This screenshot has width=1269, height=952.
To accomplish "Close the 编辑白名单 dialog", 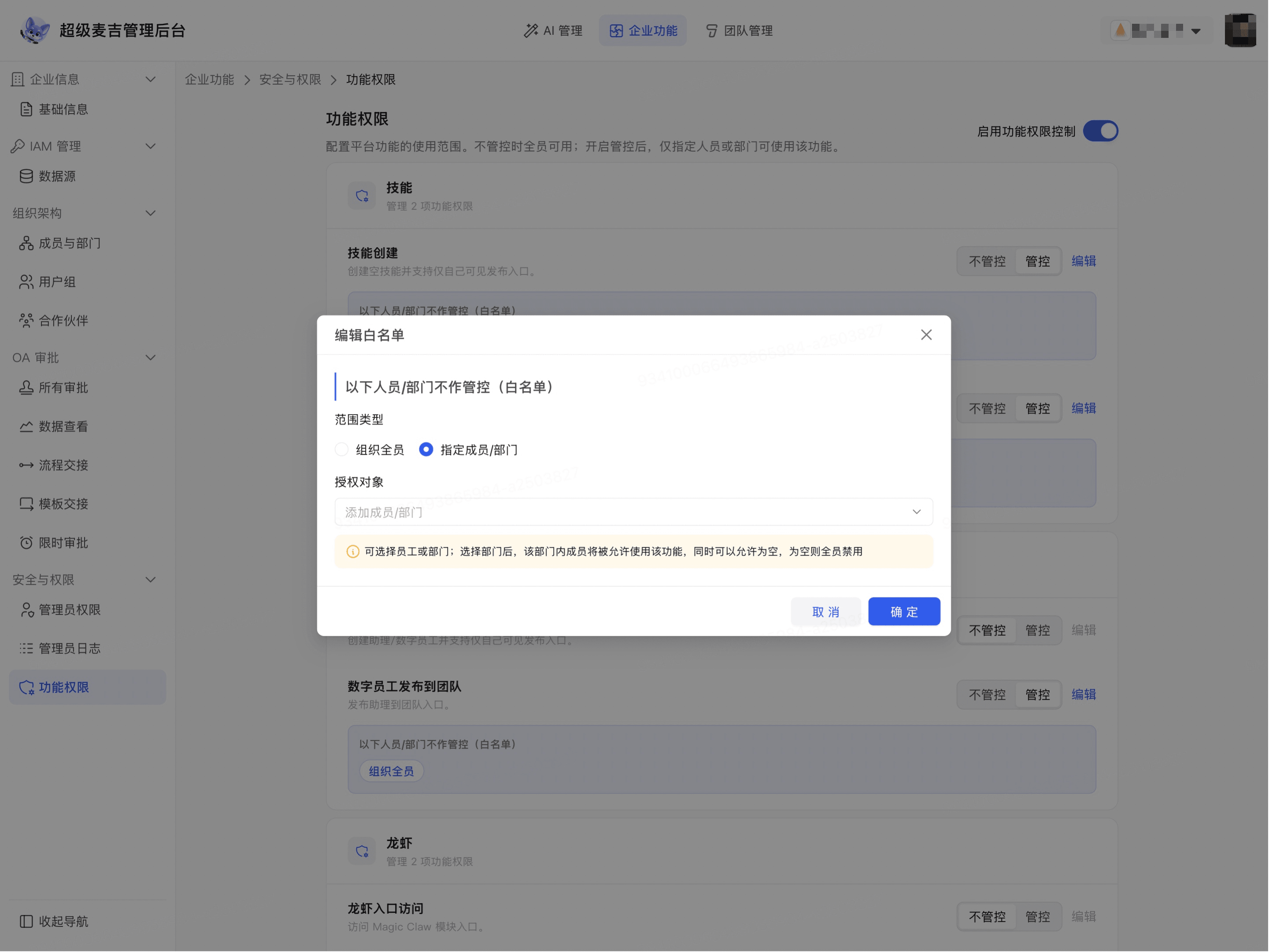I will point(926,334).
